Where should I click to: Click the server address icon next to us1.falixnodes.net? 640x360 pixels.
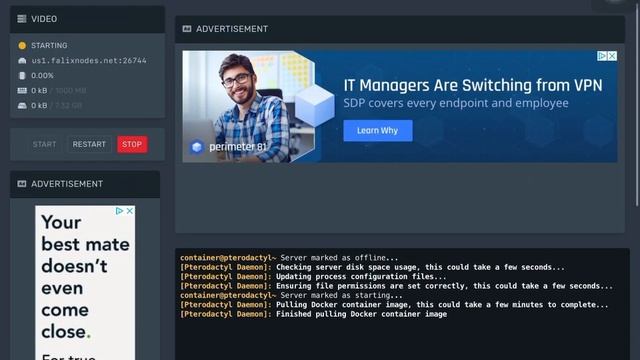(22, 60)
